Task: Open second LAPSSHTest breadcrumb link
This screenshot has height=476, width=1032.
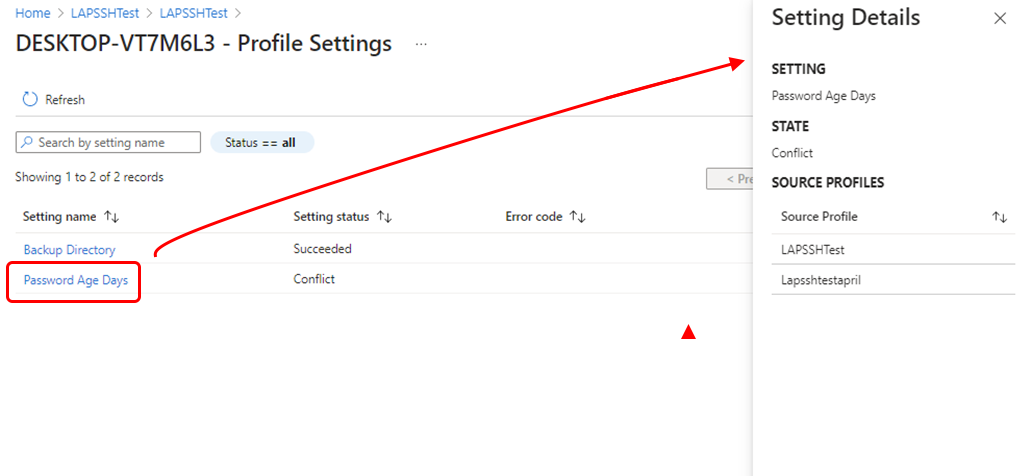Action: click(x=194, y=13)
